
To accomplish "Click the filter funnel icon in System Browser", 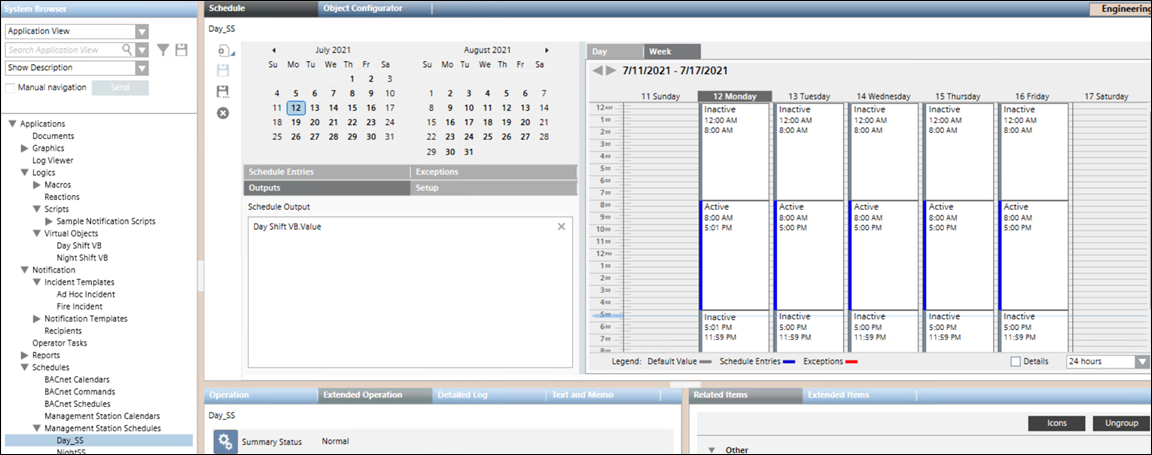I will [x=164, y=49].
